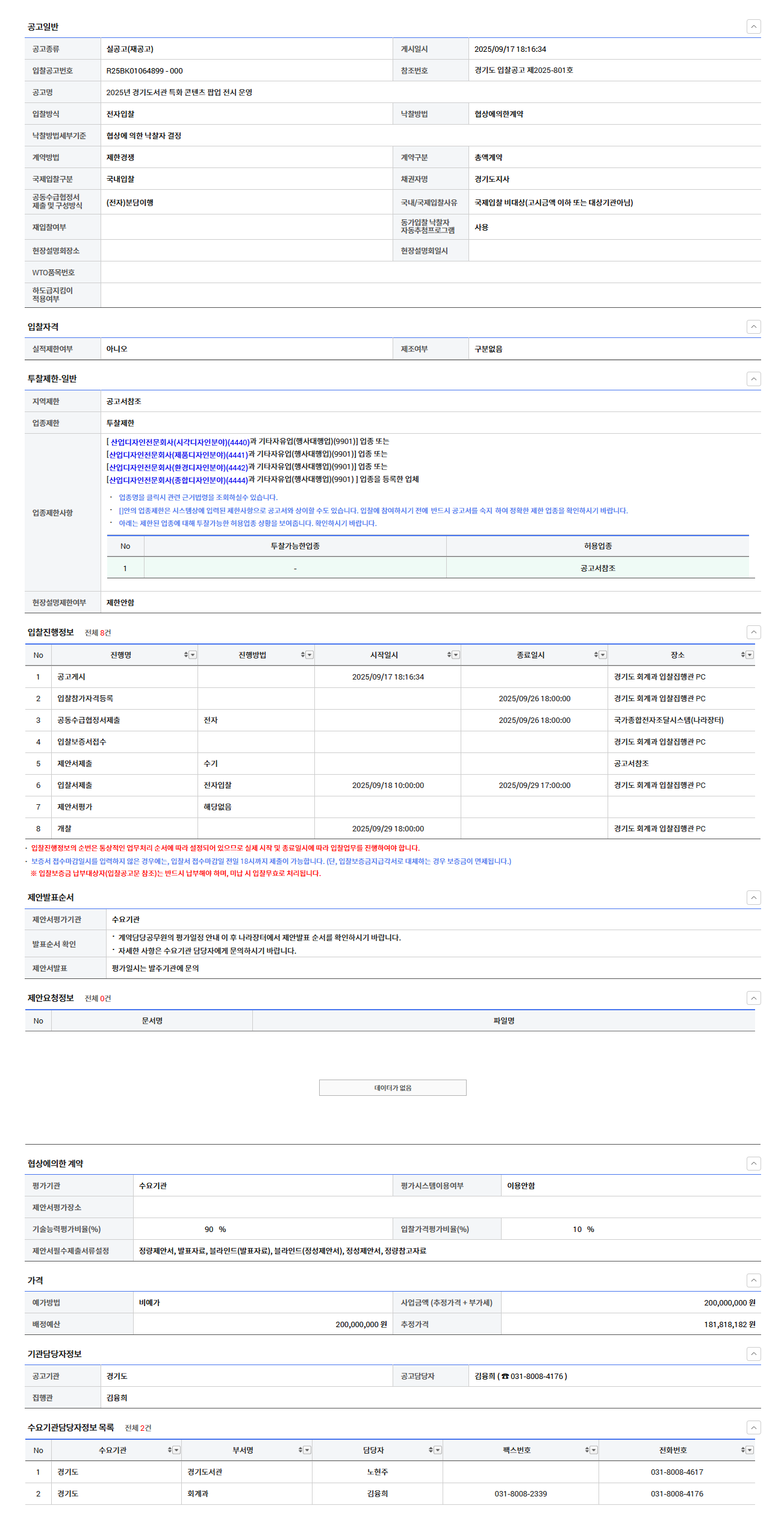Collapse the 가격 section
Viewport: 784px width, 1535px height.
[753, 1280]
